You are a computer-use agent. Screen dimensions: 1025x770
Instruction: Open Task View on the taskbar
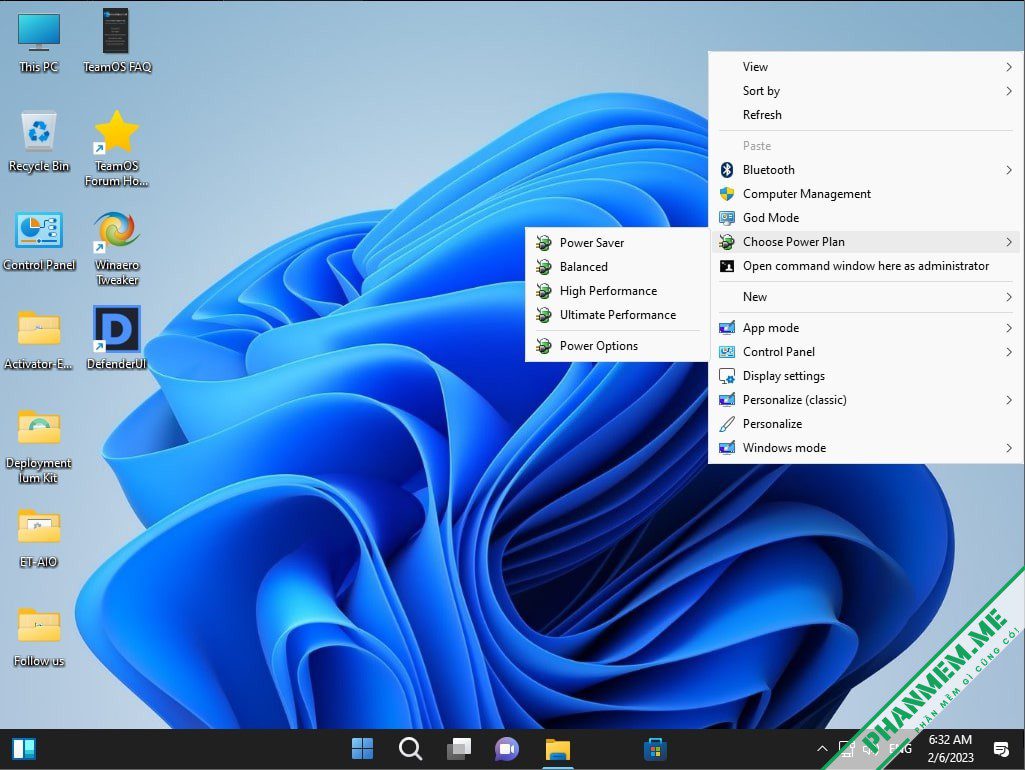[x=459, y=749]
